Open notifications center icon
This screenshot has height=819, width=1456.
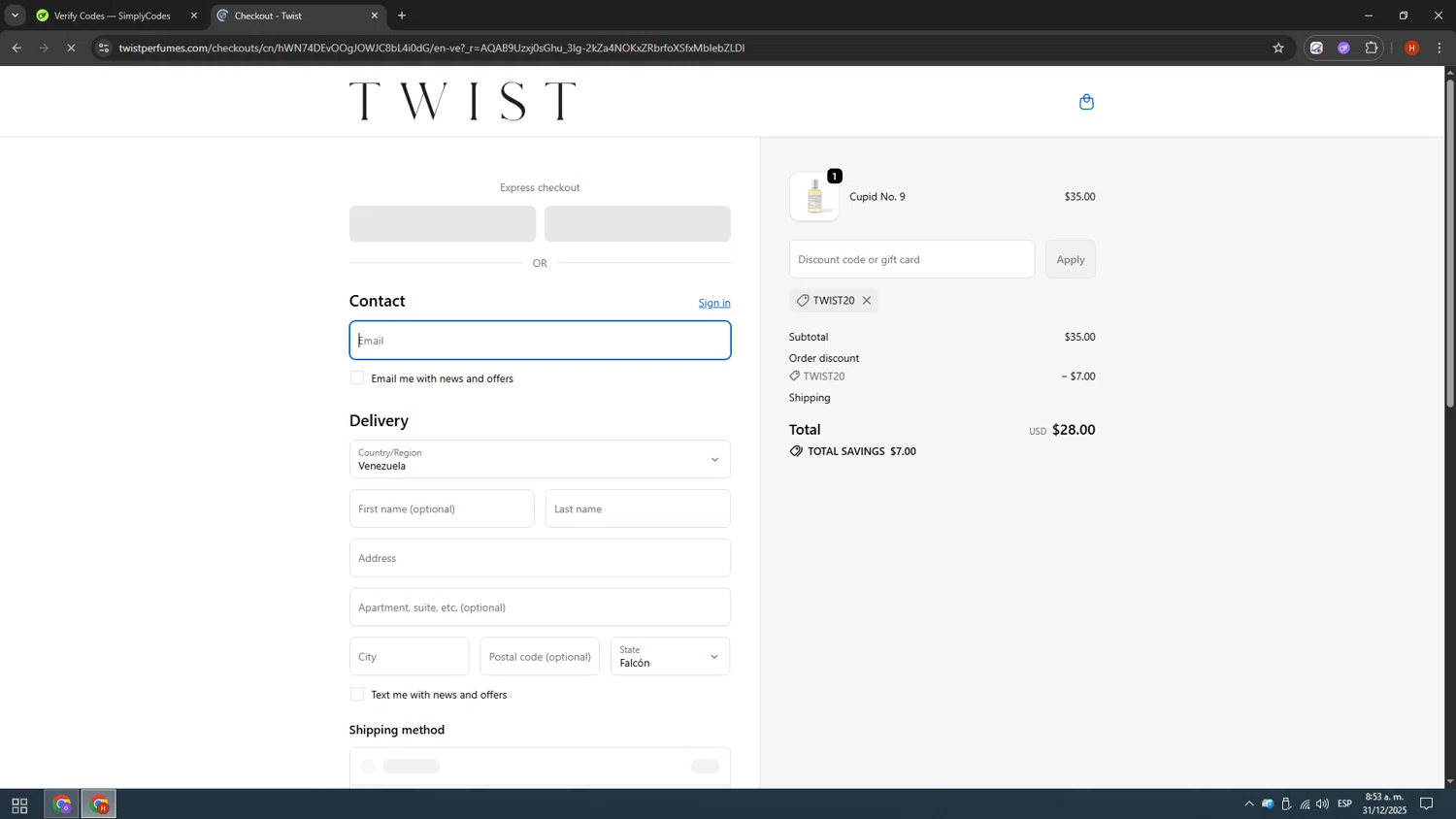pyautogui.click(x=1427, y=803)
